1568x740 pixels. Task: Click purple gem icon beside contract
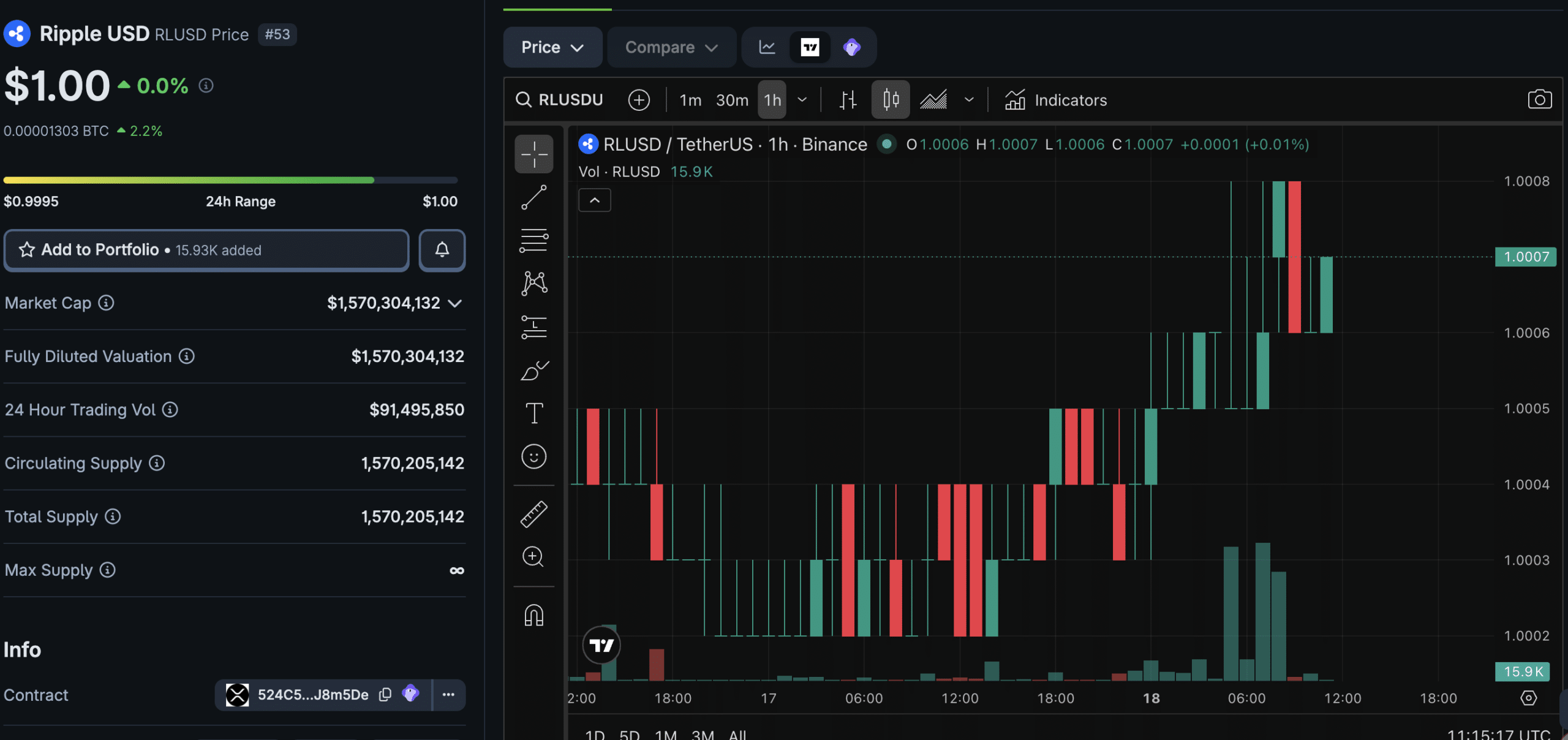coord(410,693)
